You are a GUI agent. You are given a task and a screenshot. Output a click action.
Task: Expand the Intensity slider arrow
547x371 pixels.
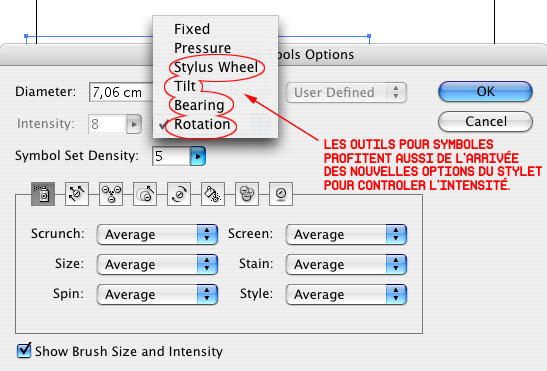pos(134,124)
